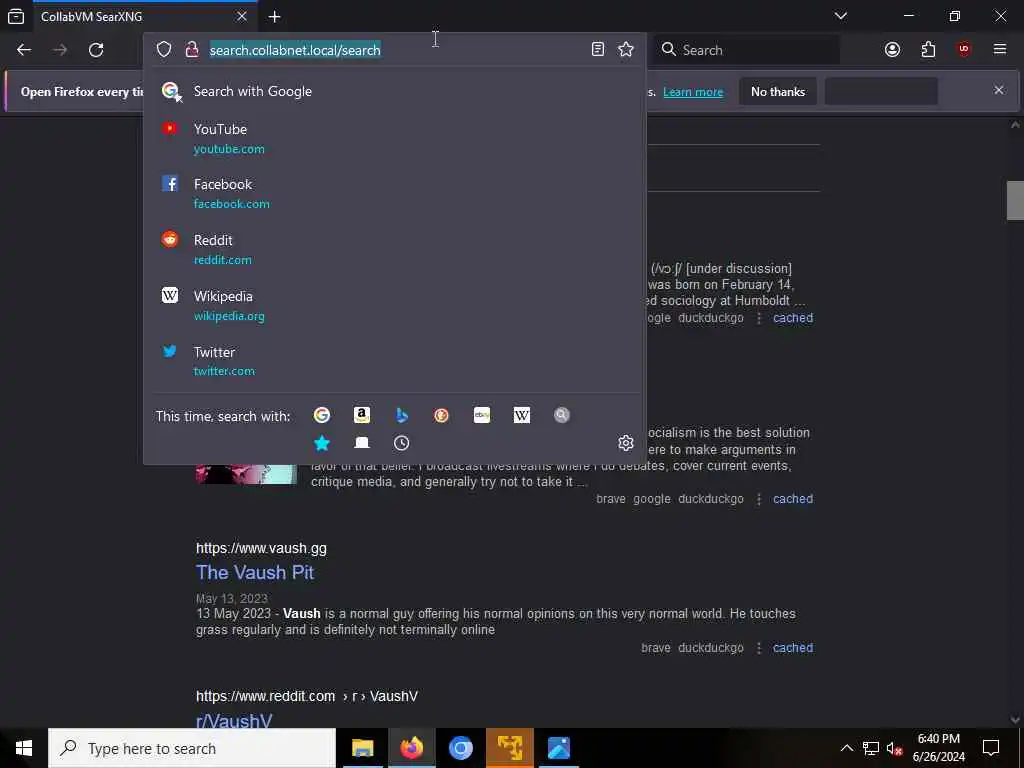This screenshot has height=768, width=1024.
Task: Click the No thanks button
Action: (x=778, y=92)
